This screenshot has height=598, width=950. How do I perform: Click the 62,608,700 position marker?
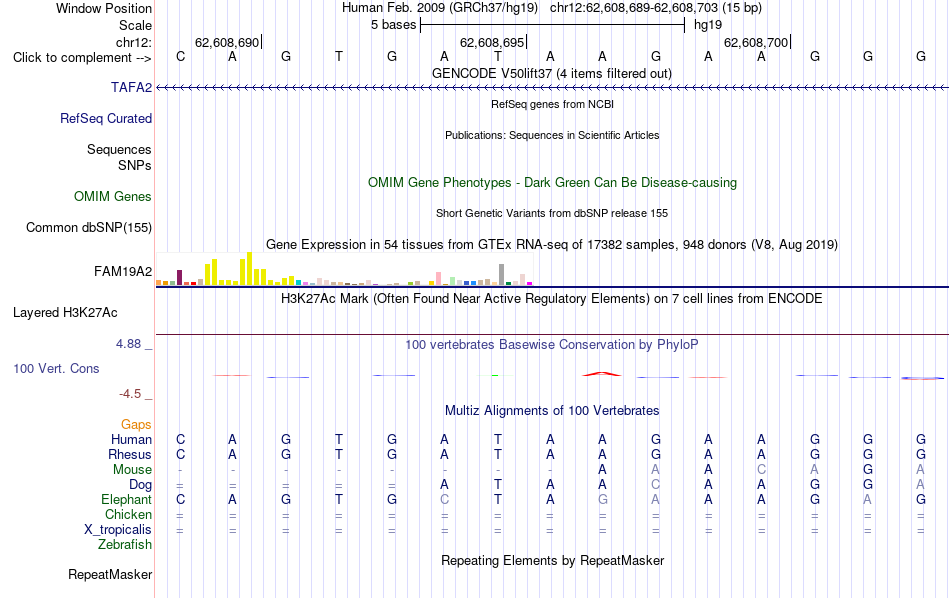pos(756,42)
